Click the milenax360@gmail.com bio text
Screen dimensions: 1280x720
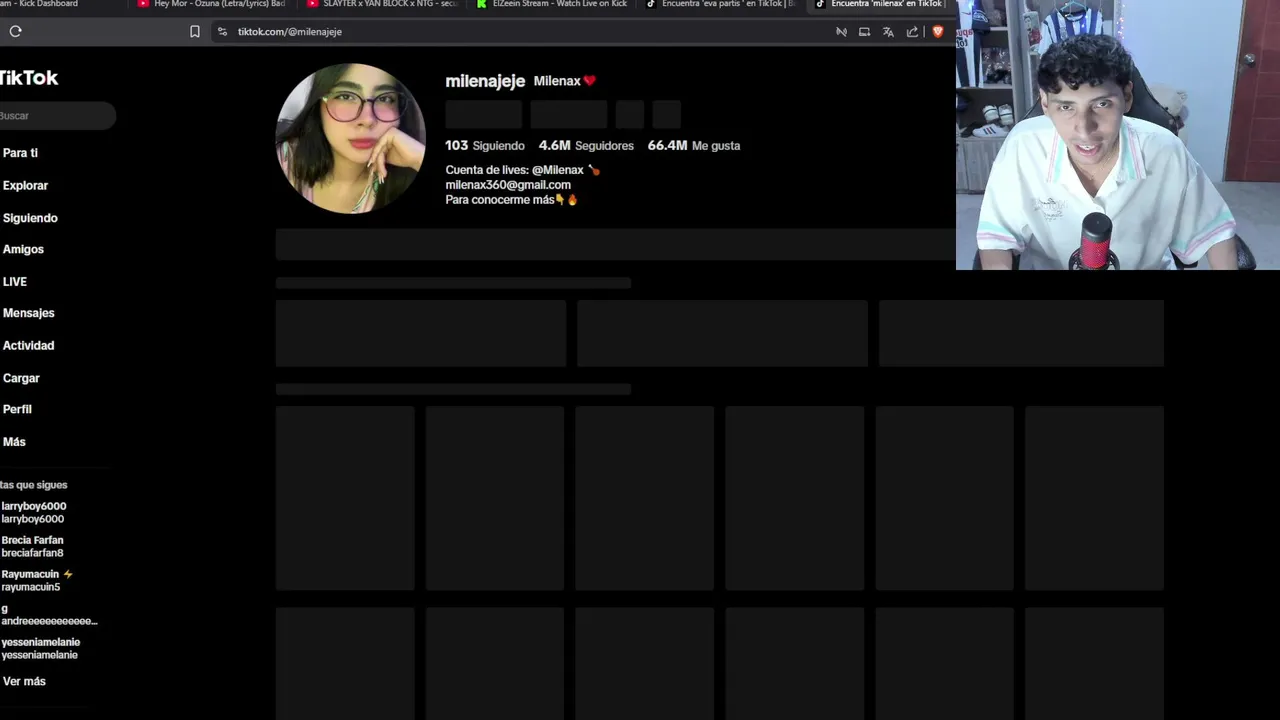508,184
